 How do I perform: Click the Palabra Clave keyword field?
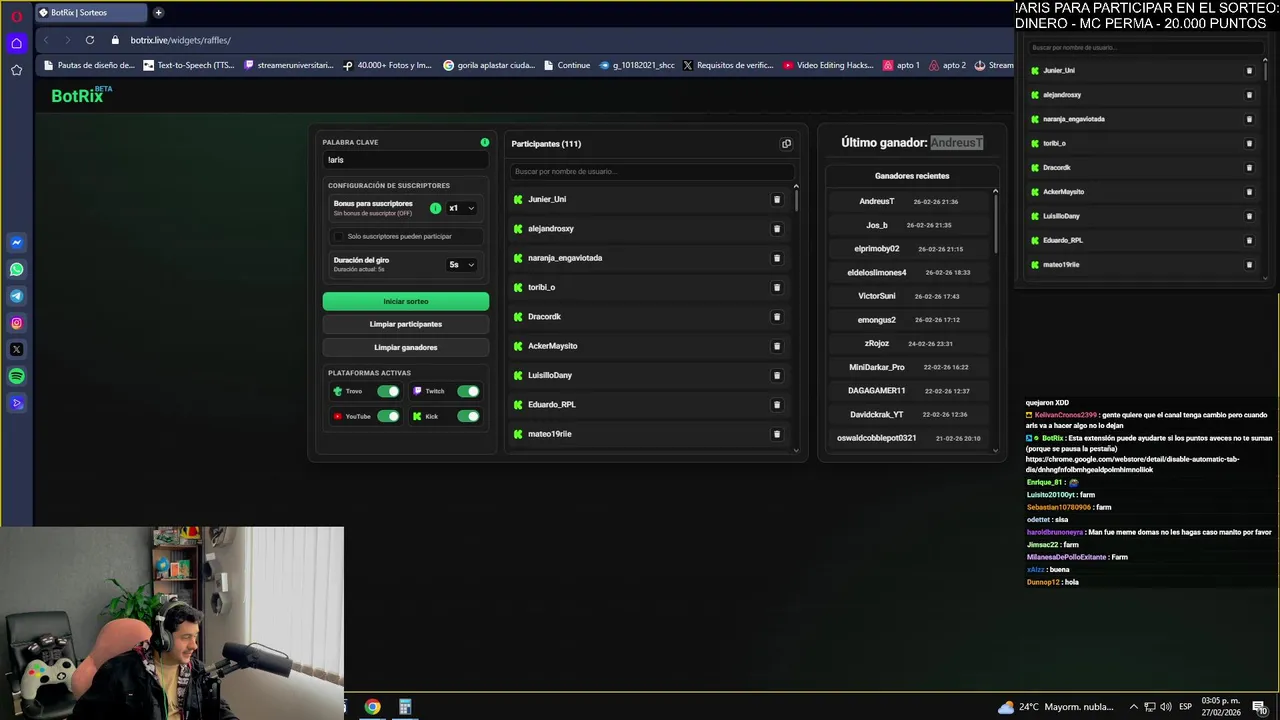[x=406, y=160]
